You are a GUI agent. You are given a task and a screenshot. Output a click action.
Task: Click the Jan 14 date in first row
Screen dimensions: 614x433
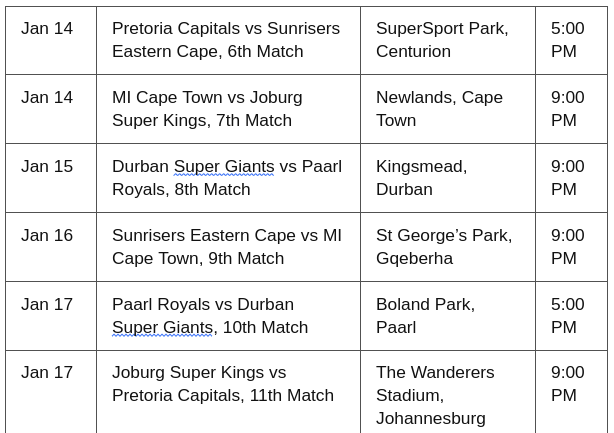(47, 29)
